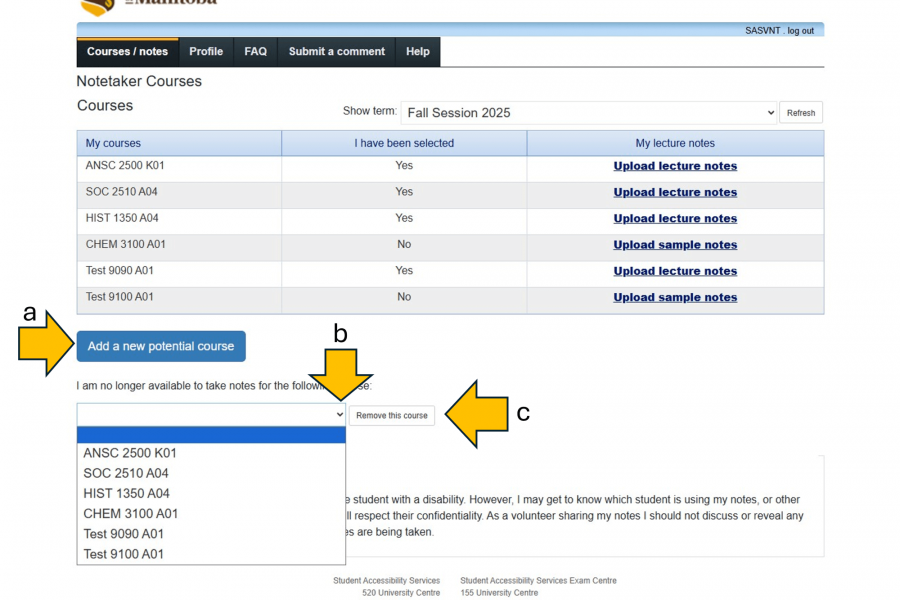Open the Help tab
This screenshot has width=900, height=600.
417,52
